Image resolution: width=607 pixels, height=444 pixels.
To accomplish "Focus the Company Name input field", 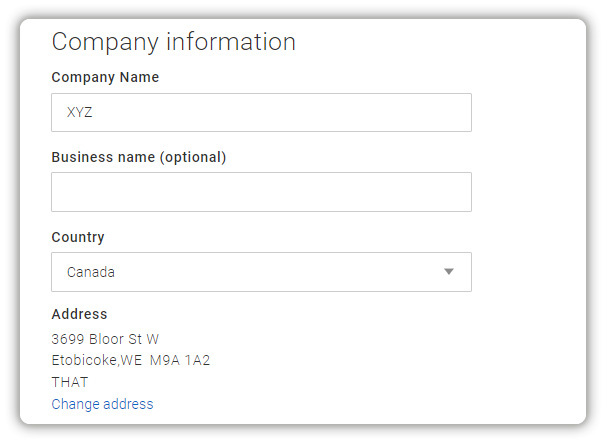I will [261, 113].
